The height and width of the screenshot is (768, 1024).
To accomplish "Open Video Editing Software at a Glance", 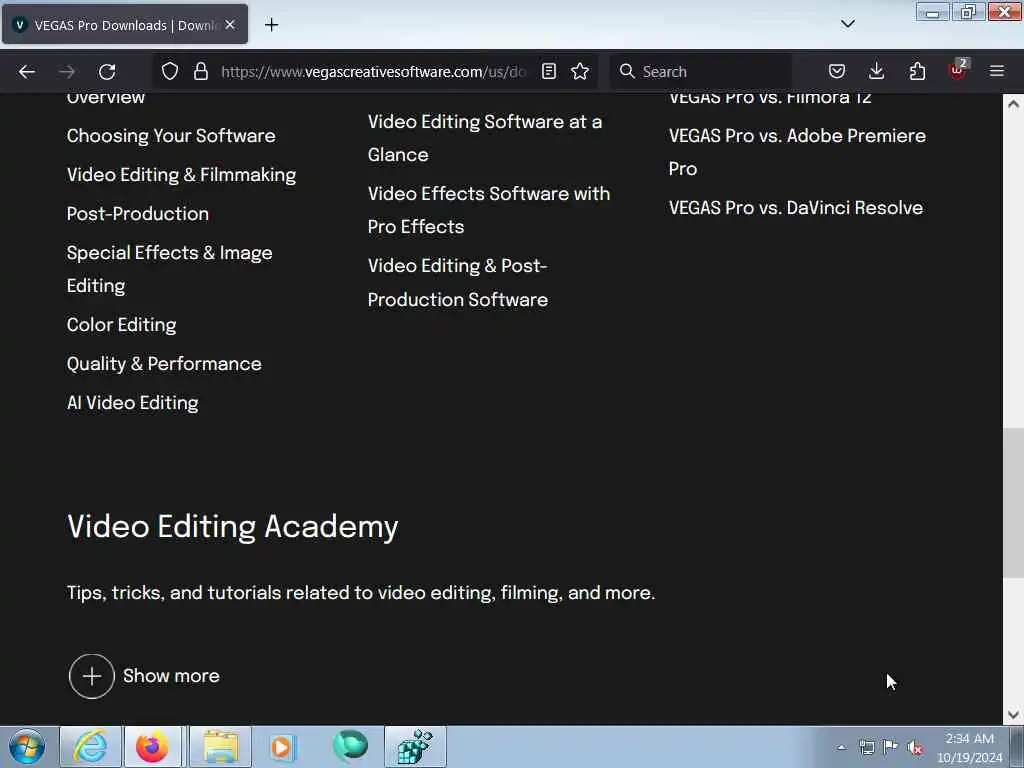I will [485, 138].
